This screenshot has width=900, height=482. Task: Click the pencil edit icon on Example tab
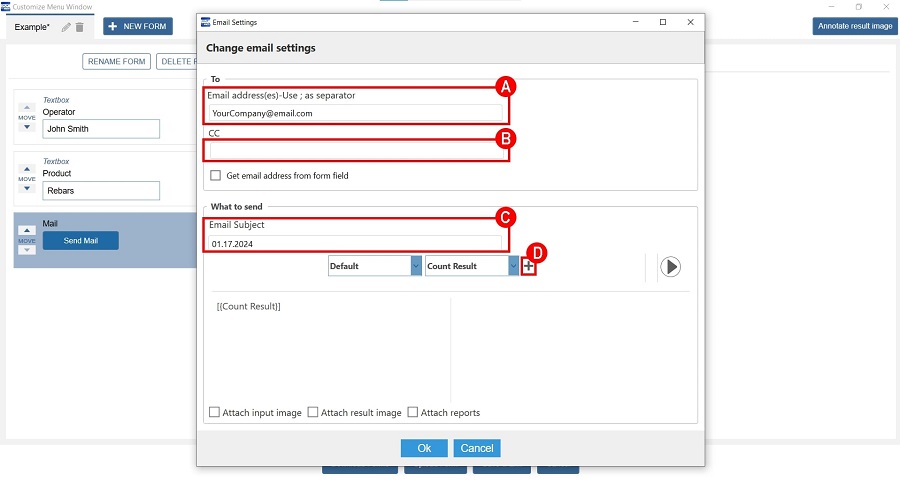tap(66, 27)
